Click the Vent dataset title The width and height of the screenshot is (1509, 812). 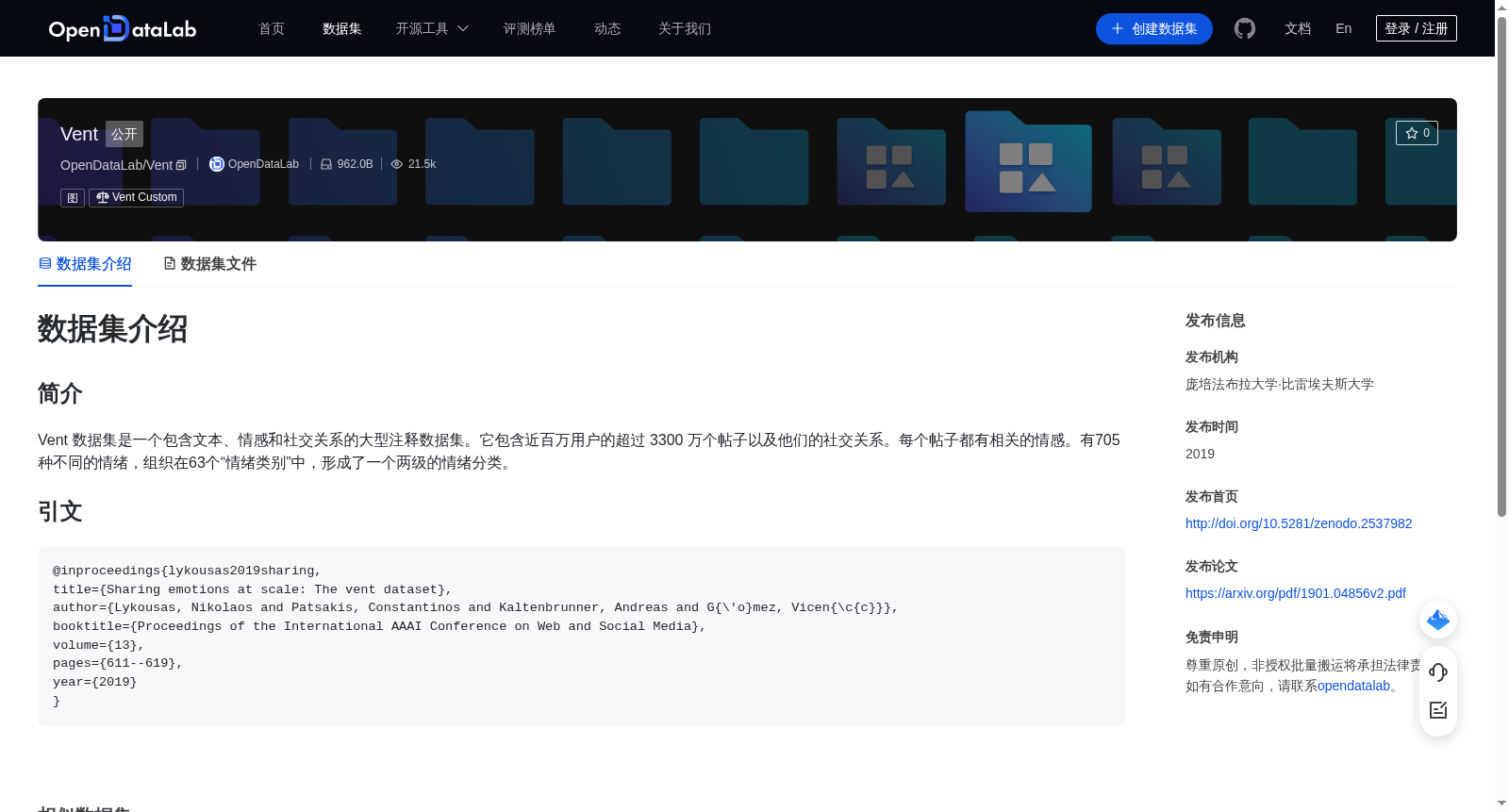click(79, 134)
